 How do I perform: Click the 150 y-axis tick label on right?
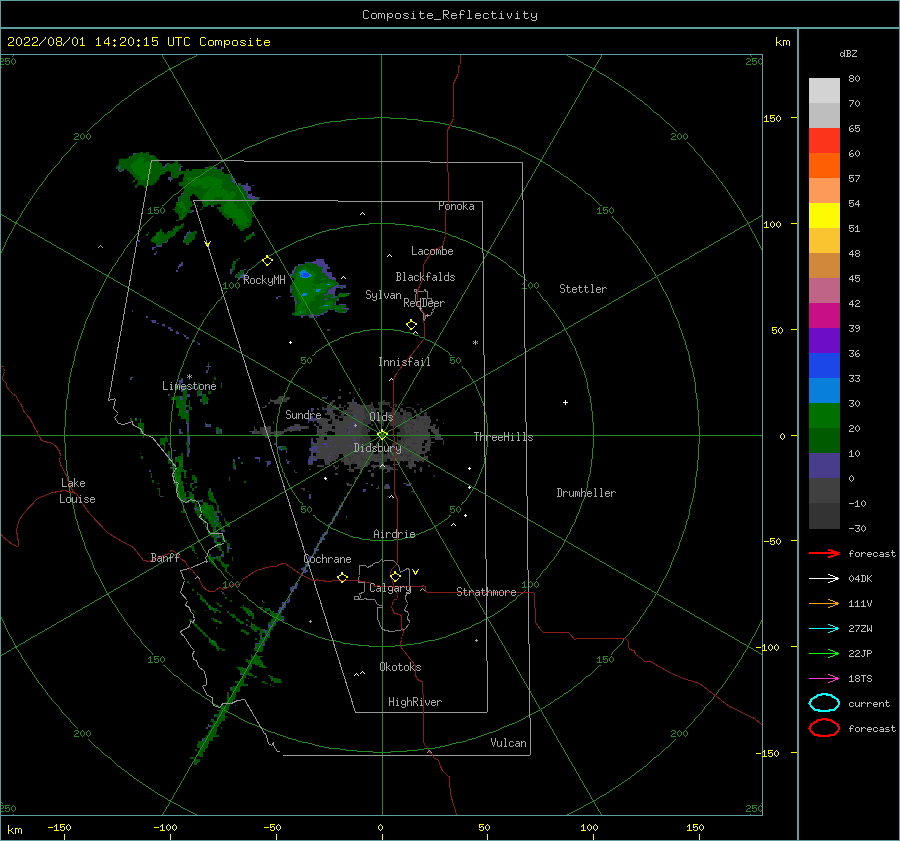772,118
